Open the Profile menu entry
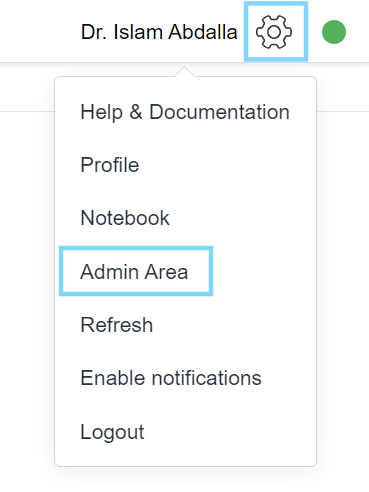The height and width of the screenshot is (492, 369). [110, 165]
